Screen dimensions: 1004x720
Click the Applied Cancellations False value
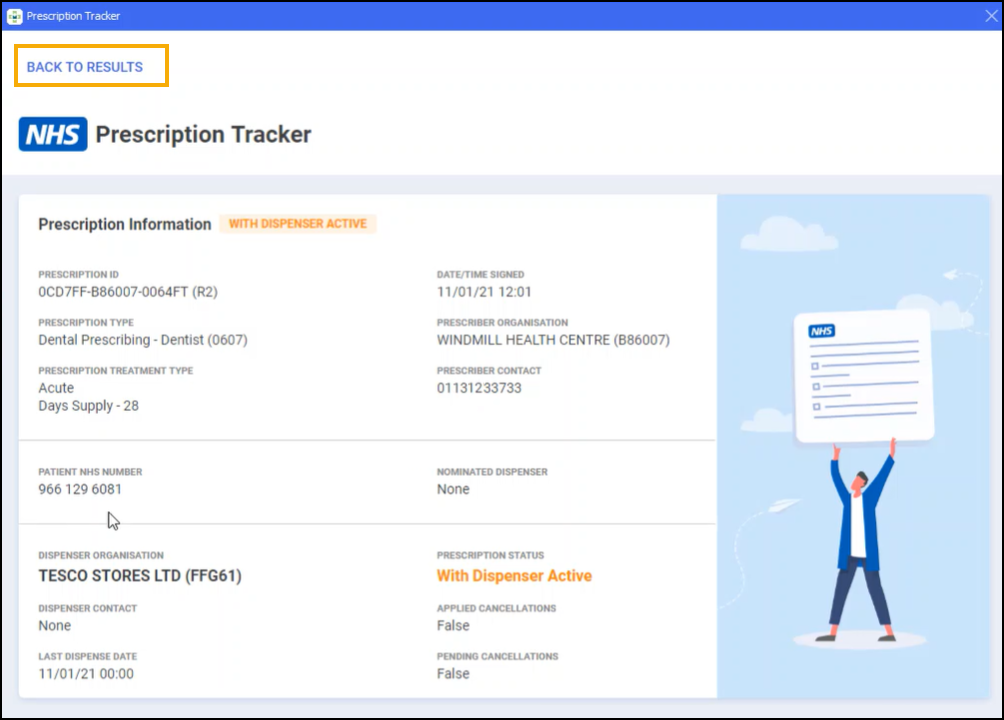[x=453, y=626]
